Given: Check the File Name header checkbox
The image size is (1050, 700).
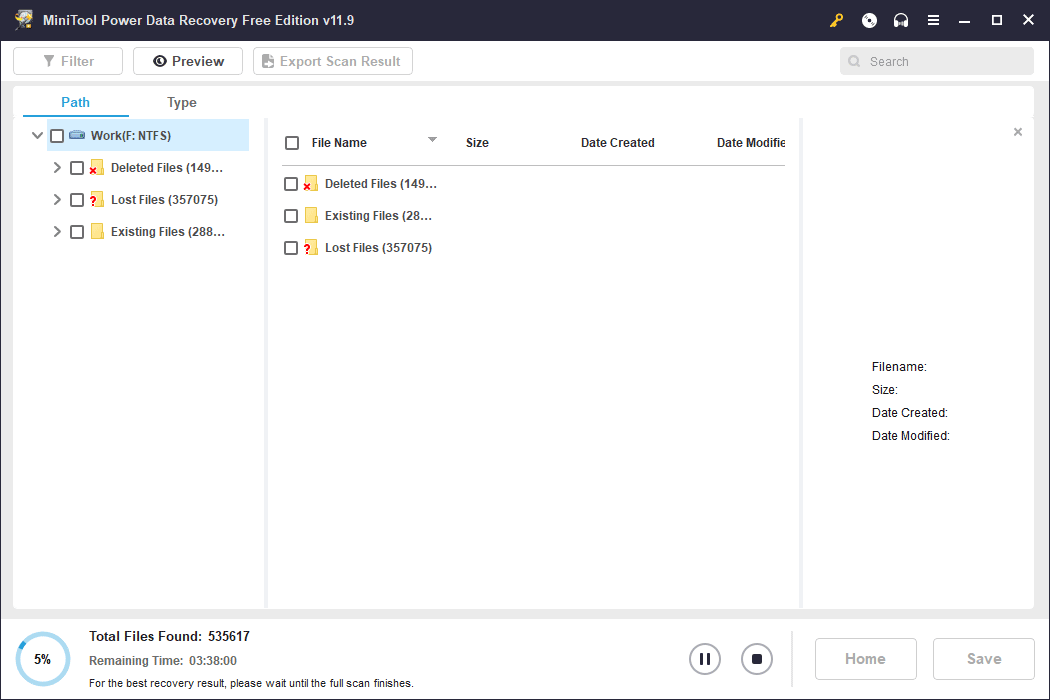Looking at the screenshot, I should [291, 142].
